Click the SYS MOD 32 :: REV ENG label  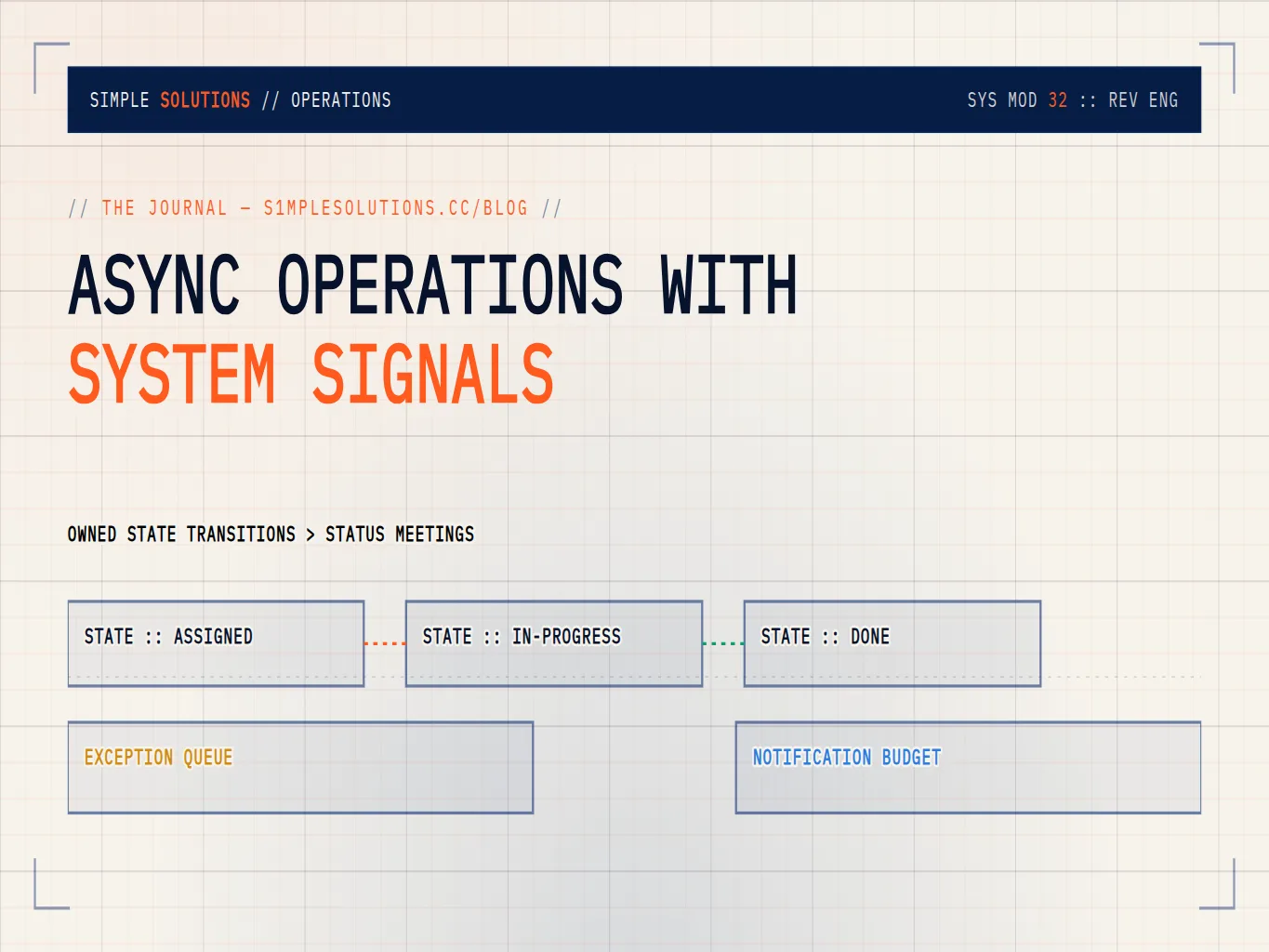pyautogui.click(x=1072, y=100)
